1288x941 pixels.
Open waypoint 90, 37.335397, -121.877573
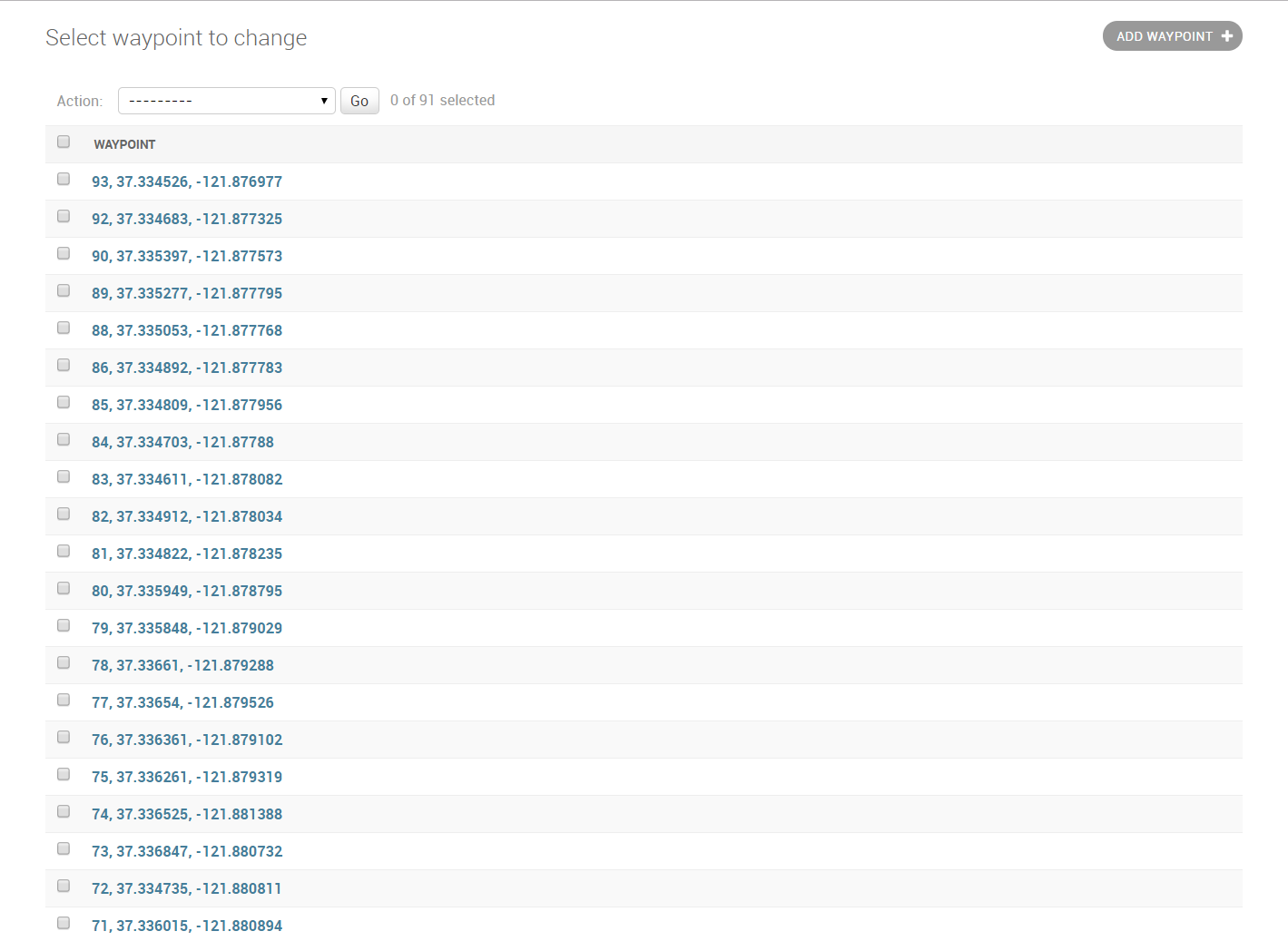(187, 256)
